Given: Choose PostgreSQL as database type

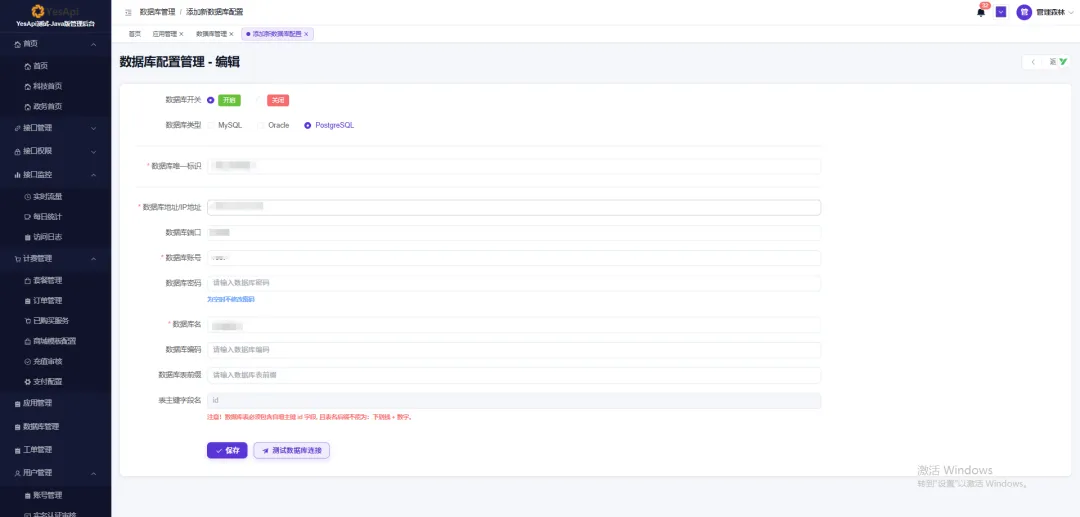Looking at the screenshot, I should [307, 125].
